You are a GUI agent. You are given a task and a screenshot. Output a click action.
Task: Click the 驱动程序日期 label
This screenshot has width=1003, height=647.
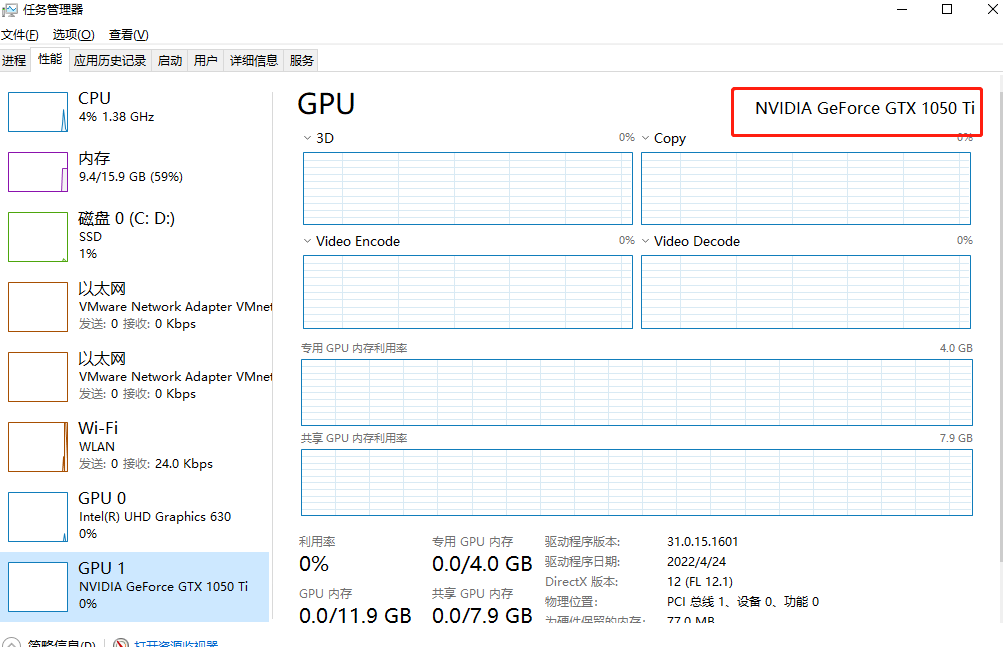coord(582,562)
